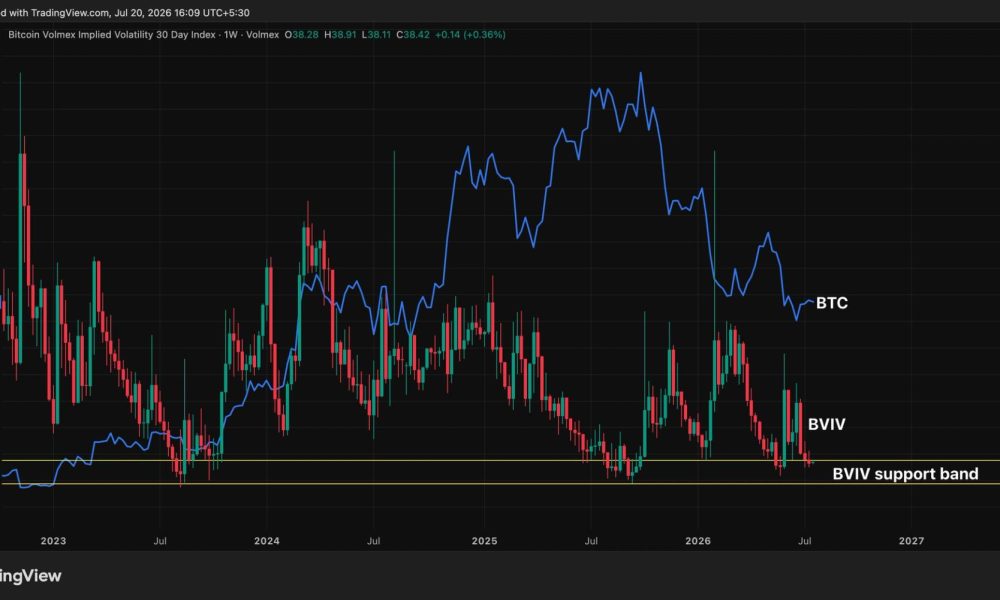The image size is (1000, 600).
Task: Click the Jul label between 2024 and 2025
Action: coord(374,541)
